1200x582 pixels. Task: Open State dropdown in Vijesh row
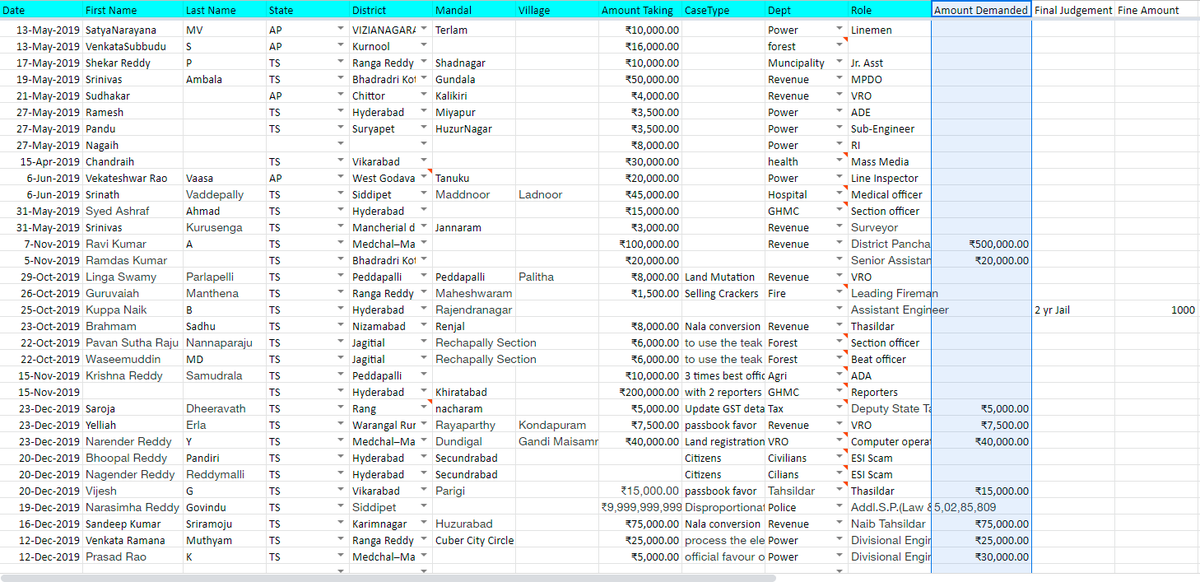pos(341,491)
